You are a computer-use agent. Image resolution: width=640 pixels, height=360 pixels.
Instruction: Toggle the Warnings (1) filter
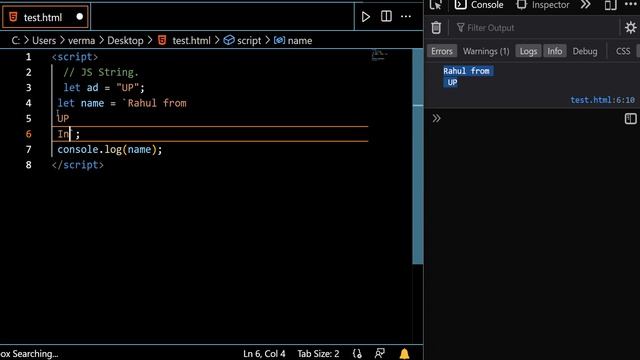click(486, 51)
